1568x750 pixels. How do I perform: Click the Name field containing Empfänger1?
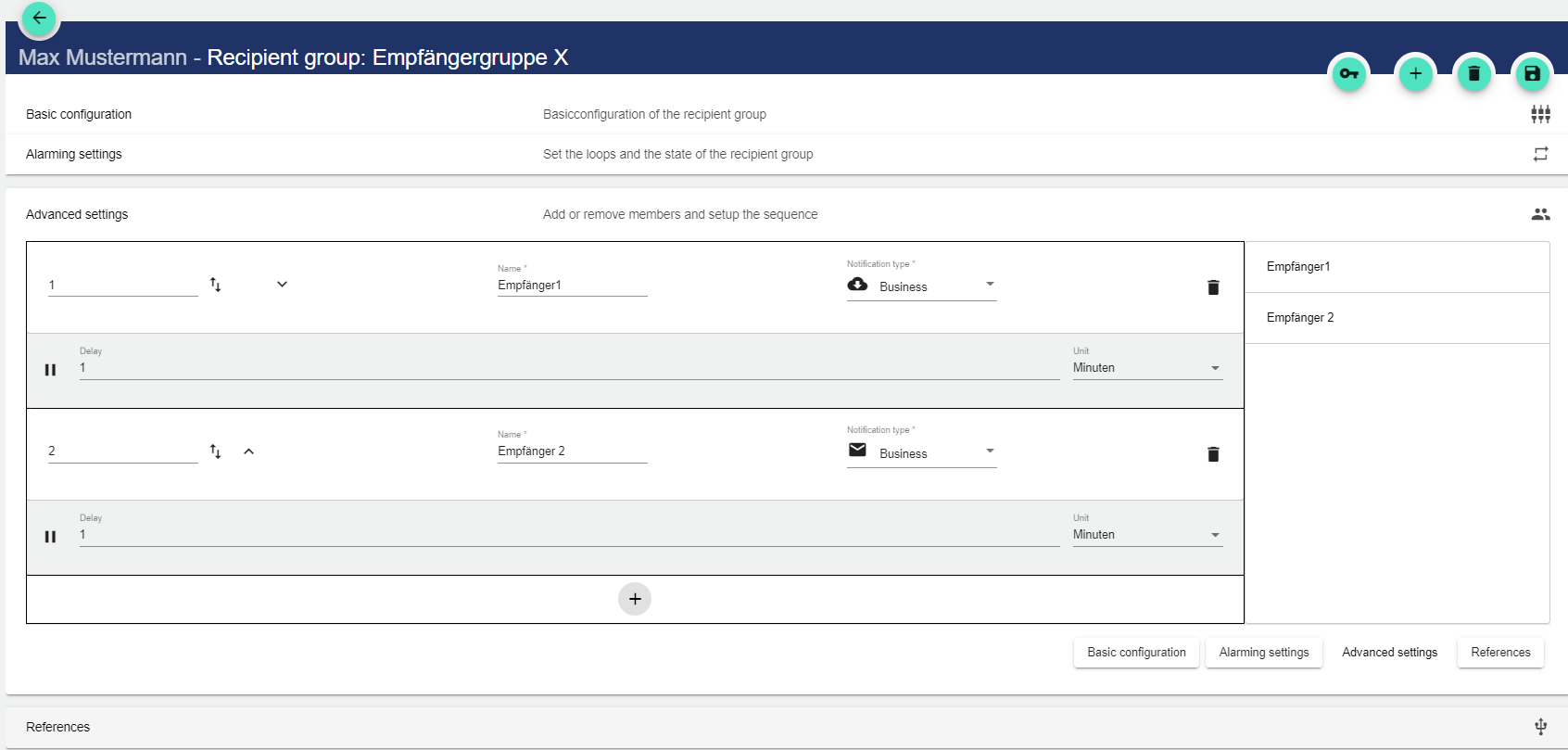(x=572, y=286)
